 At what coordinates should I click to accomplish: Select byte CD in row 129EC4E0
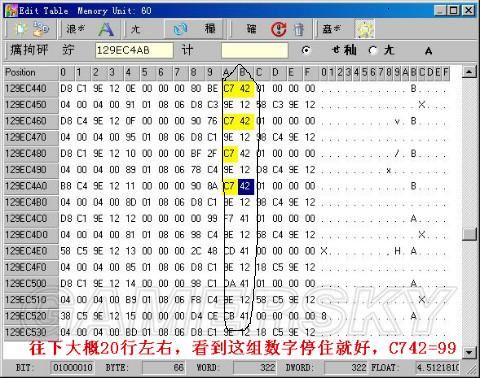229,251
